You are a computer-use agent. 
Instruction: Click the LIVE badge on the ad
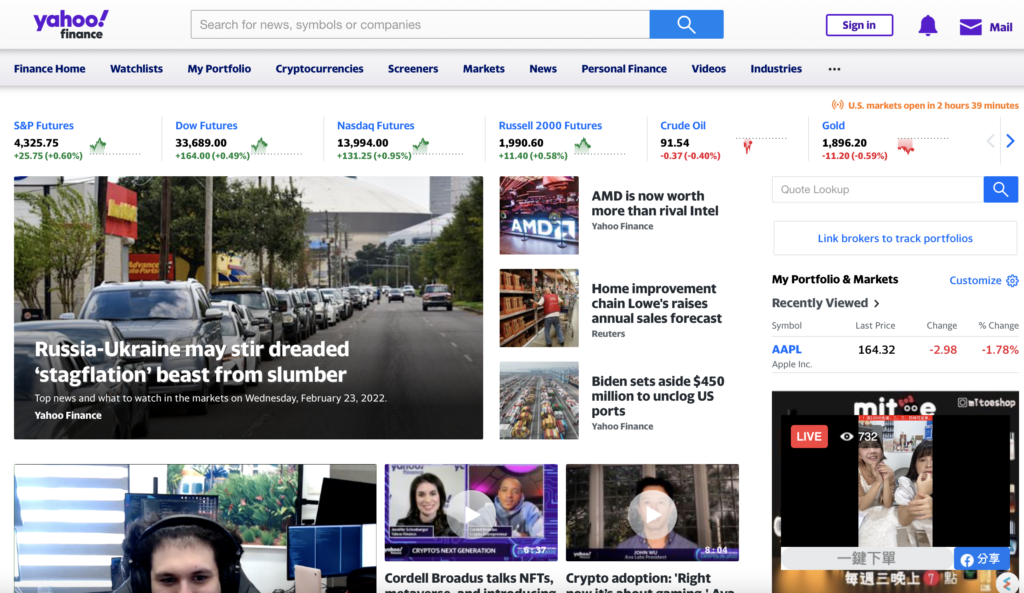[x=808, y=436]
